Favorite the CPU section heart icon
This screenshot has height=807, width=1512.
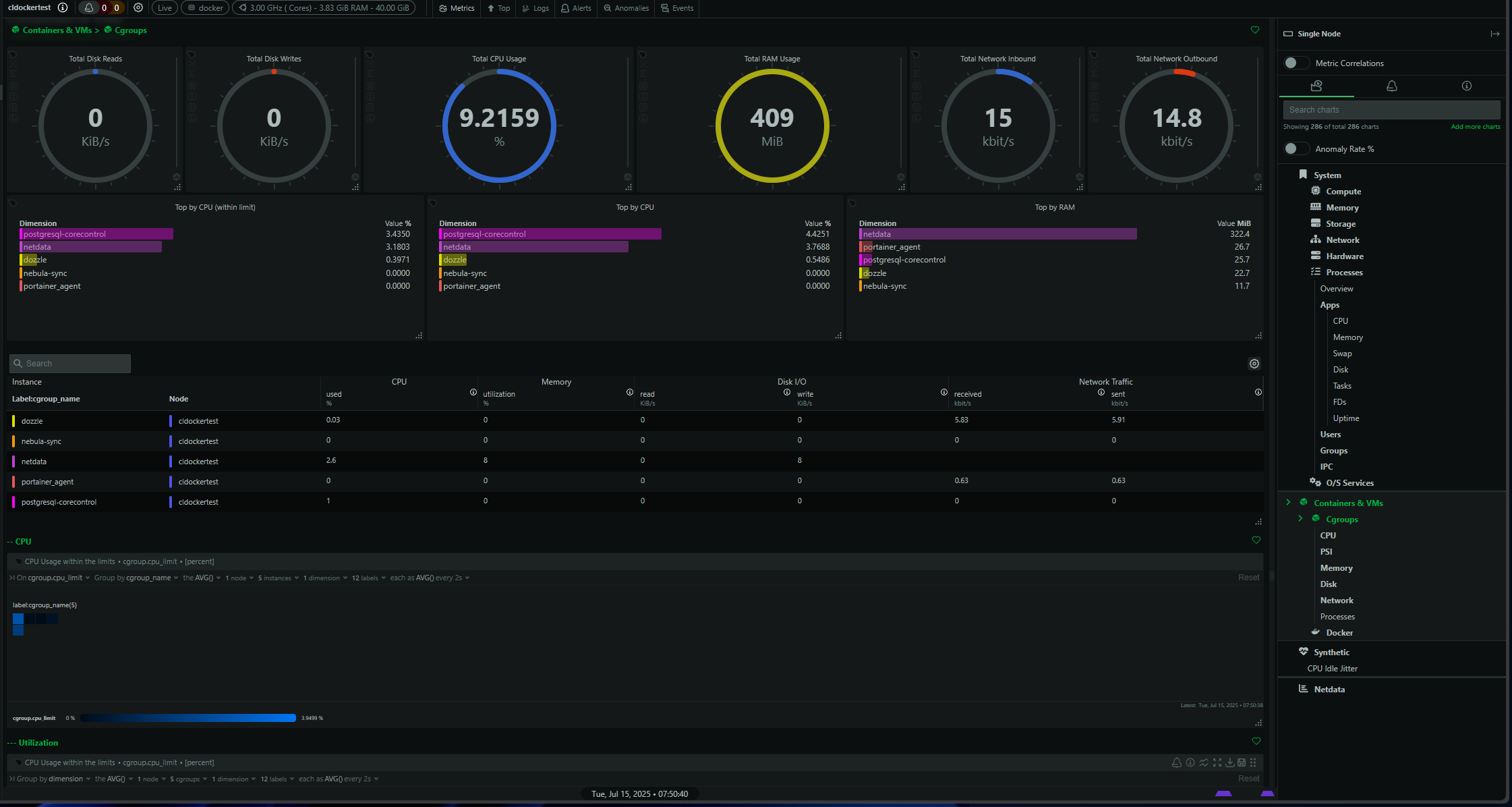(1256, 540)
